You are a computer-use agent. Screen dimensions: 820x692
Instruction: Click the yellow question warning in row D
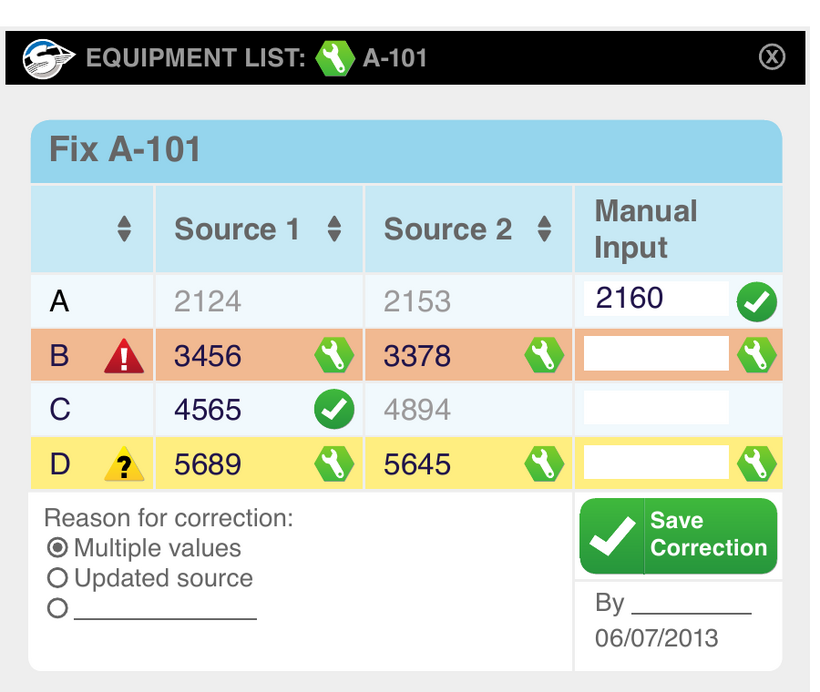point(124,463)
